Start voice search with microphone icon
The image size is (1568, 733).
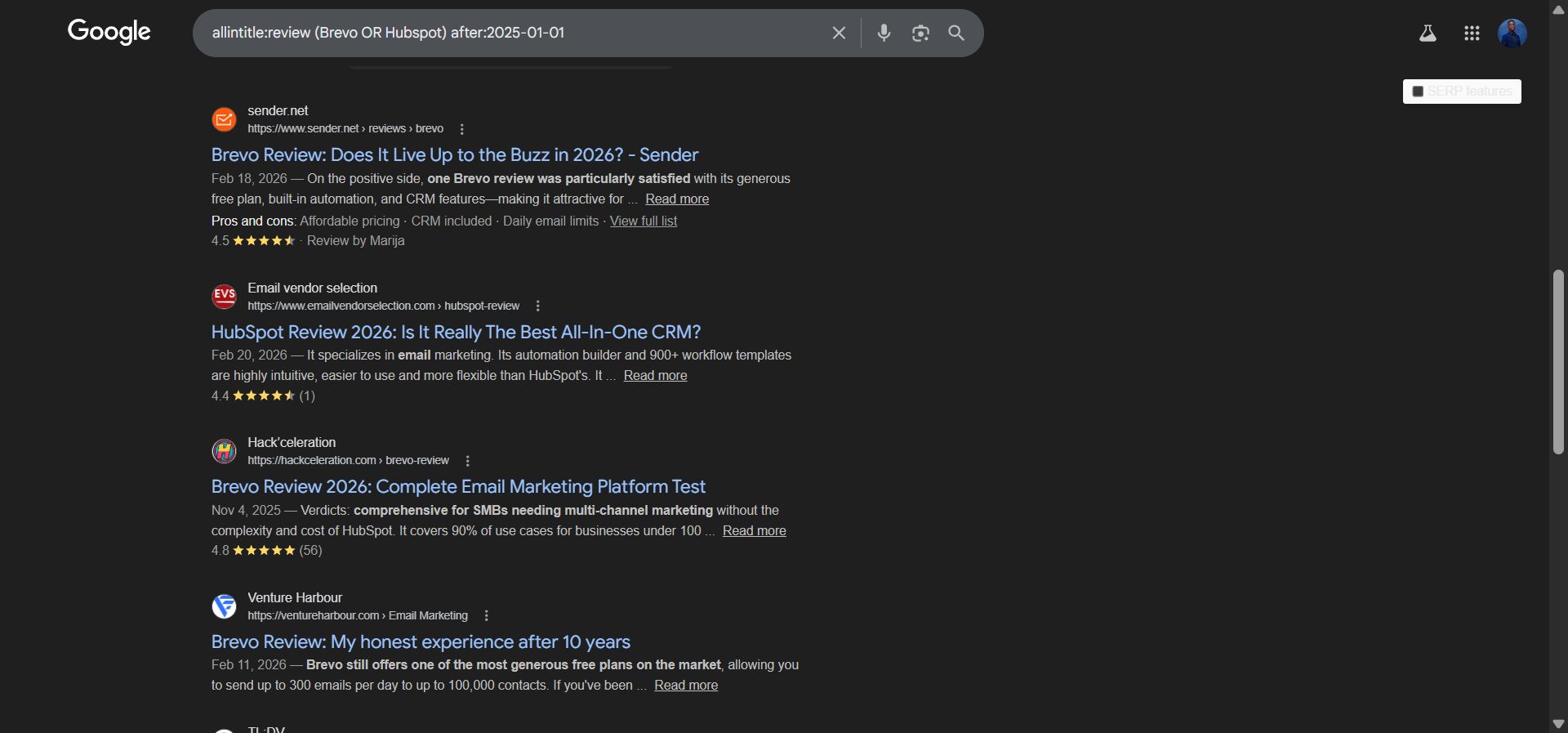point(884,33)
